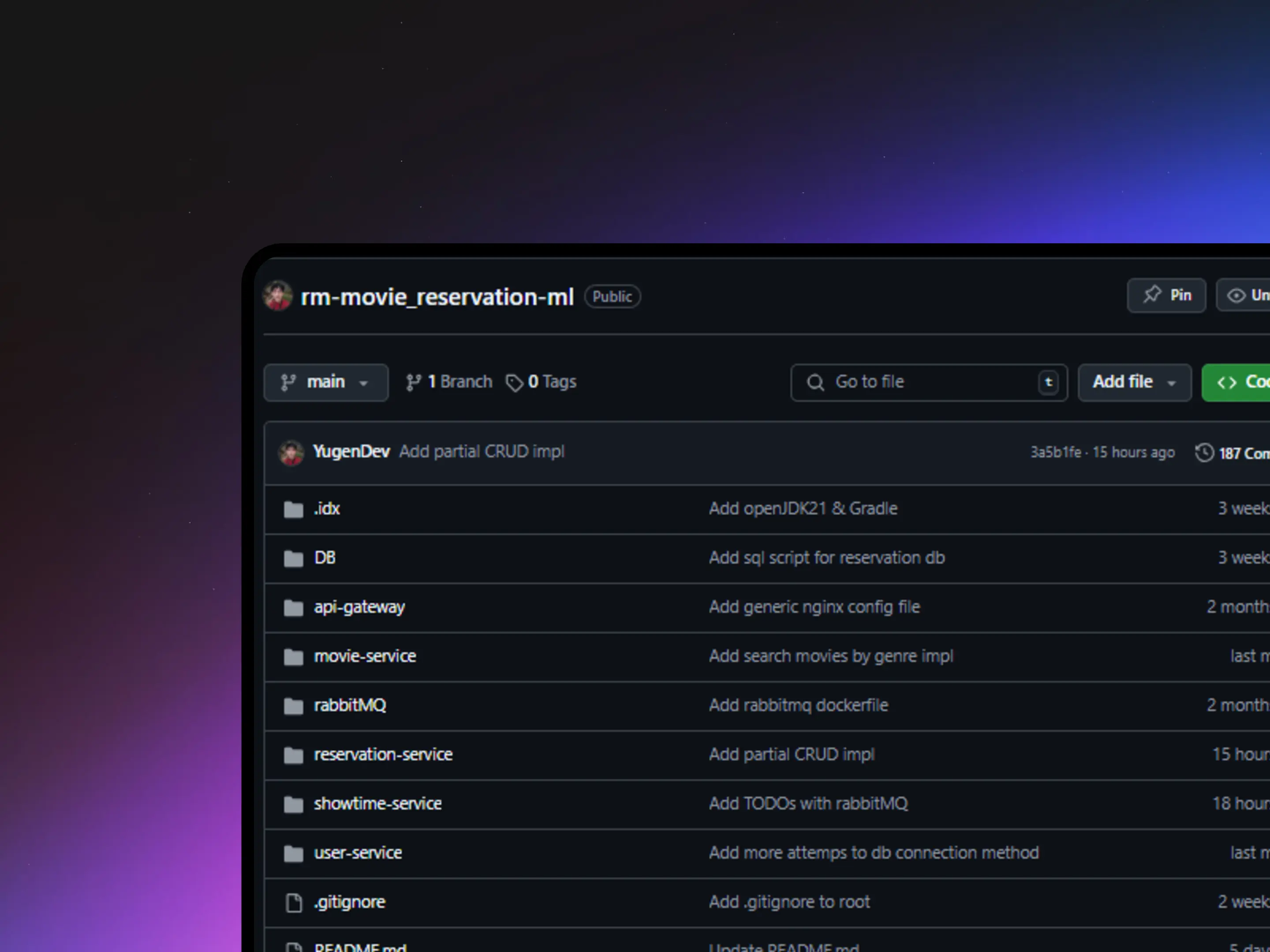Open 'Add TODOs with rabbitMQ' commit message

808,804
